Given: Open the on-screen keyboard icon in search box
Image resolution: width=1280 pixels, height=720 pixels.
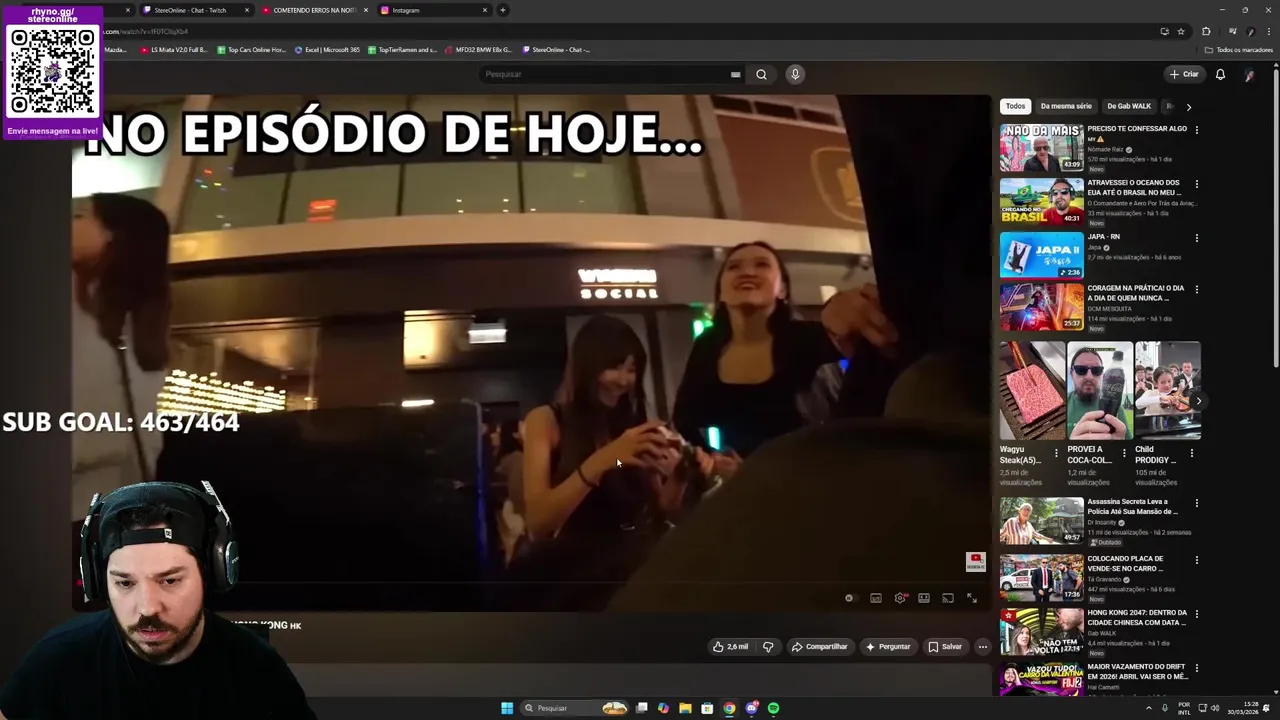Looking at the screenshot, I should tap(735, 74).
